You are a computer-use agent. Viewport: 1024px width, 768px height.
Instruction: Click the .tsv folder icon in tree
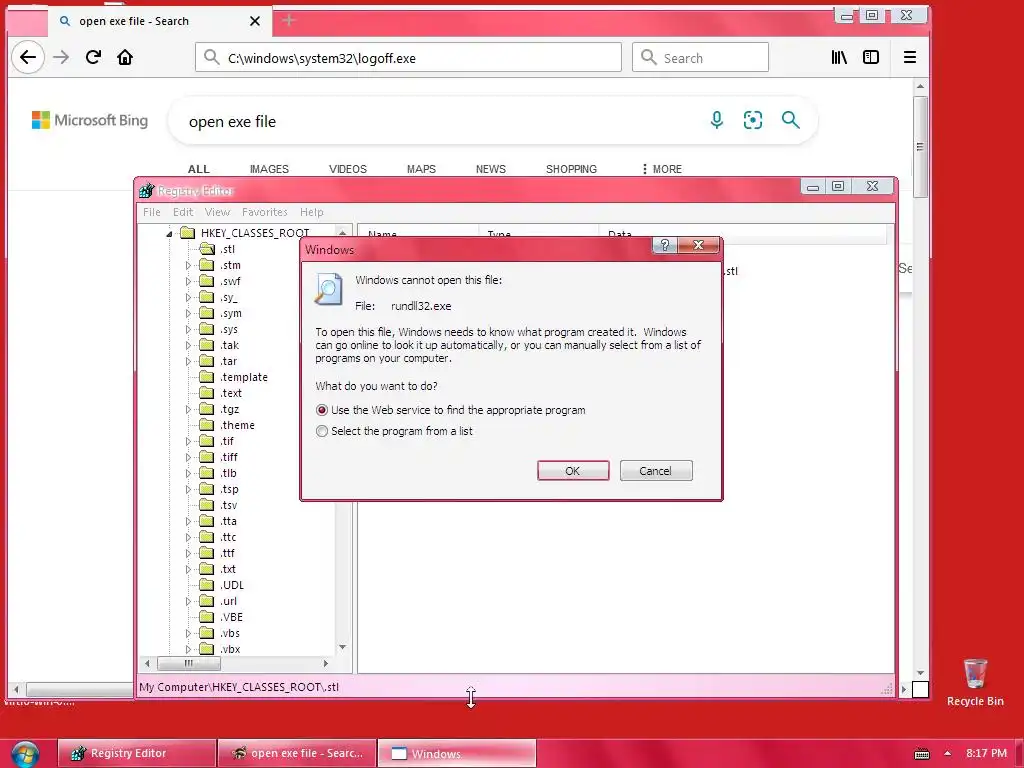206,505
